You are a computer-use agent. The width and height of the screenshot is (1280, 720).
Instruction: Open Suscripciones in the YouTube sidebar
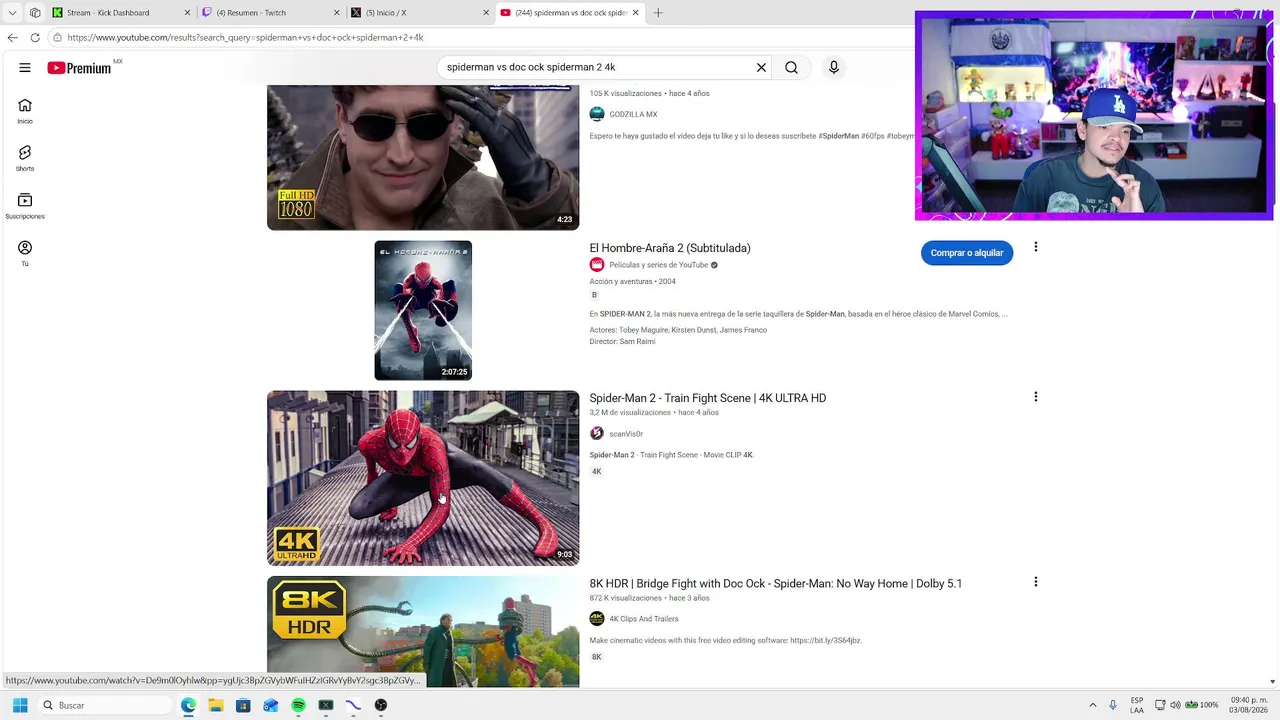click(25, 206)
